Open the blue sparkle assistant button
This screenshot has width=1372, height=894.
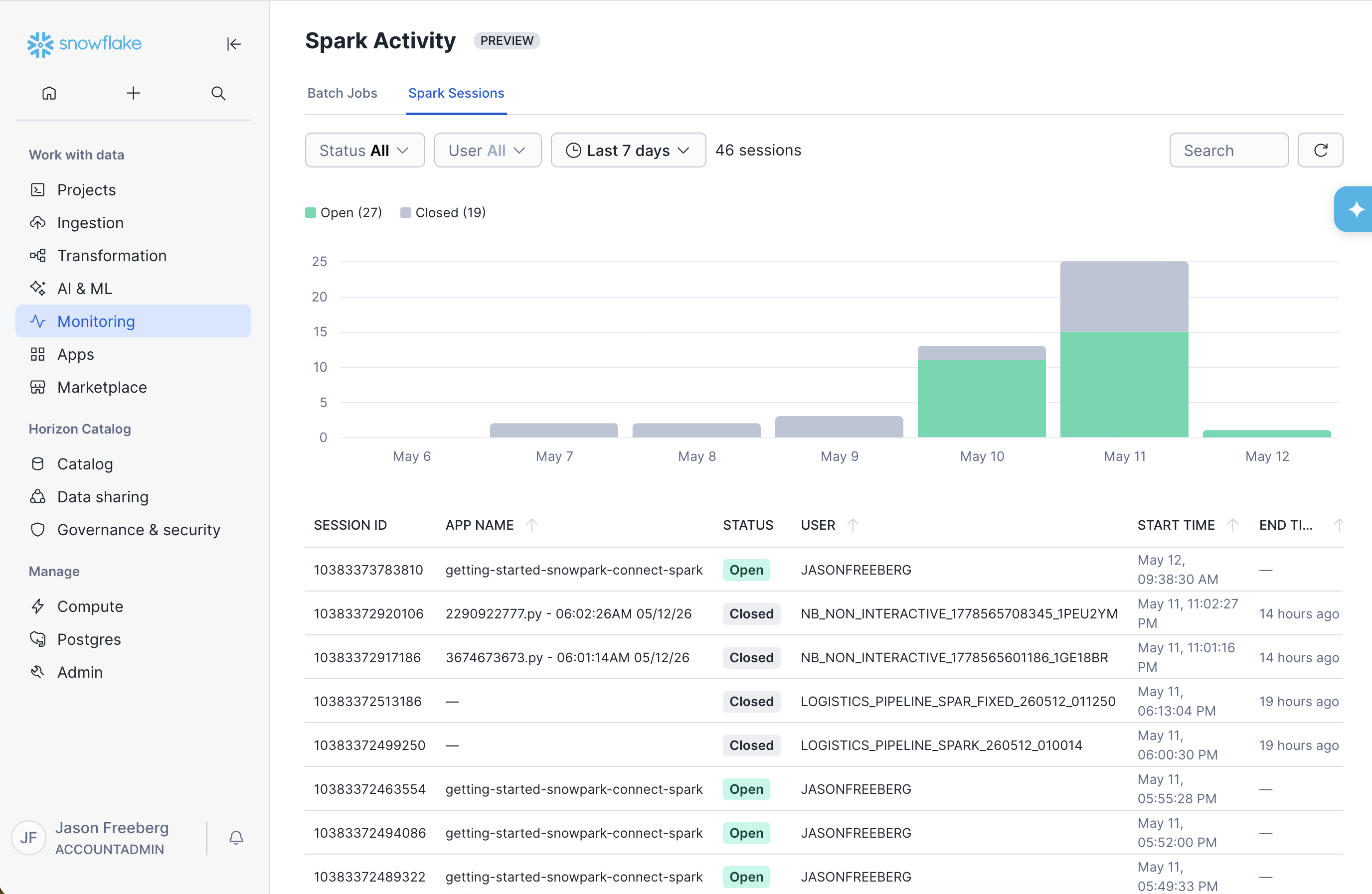[x=1354, y=209]
